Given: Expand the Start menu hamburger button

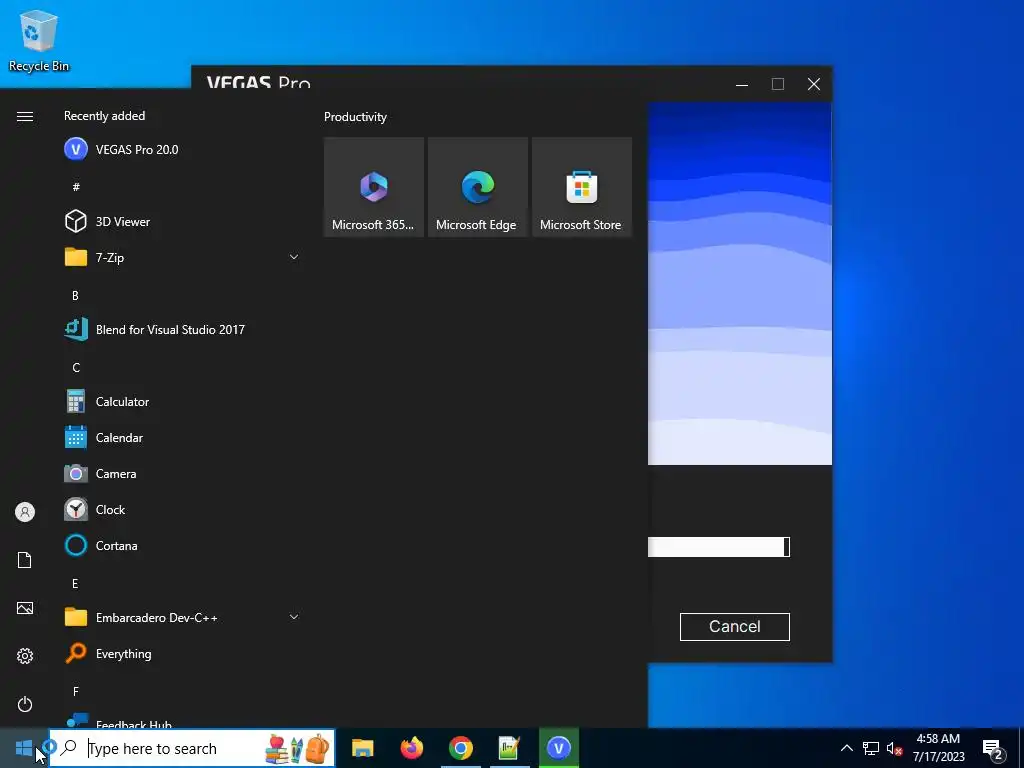Looking at the screenshot, I should 25,116.
